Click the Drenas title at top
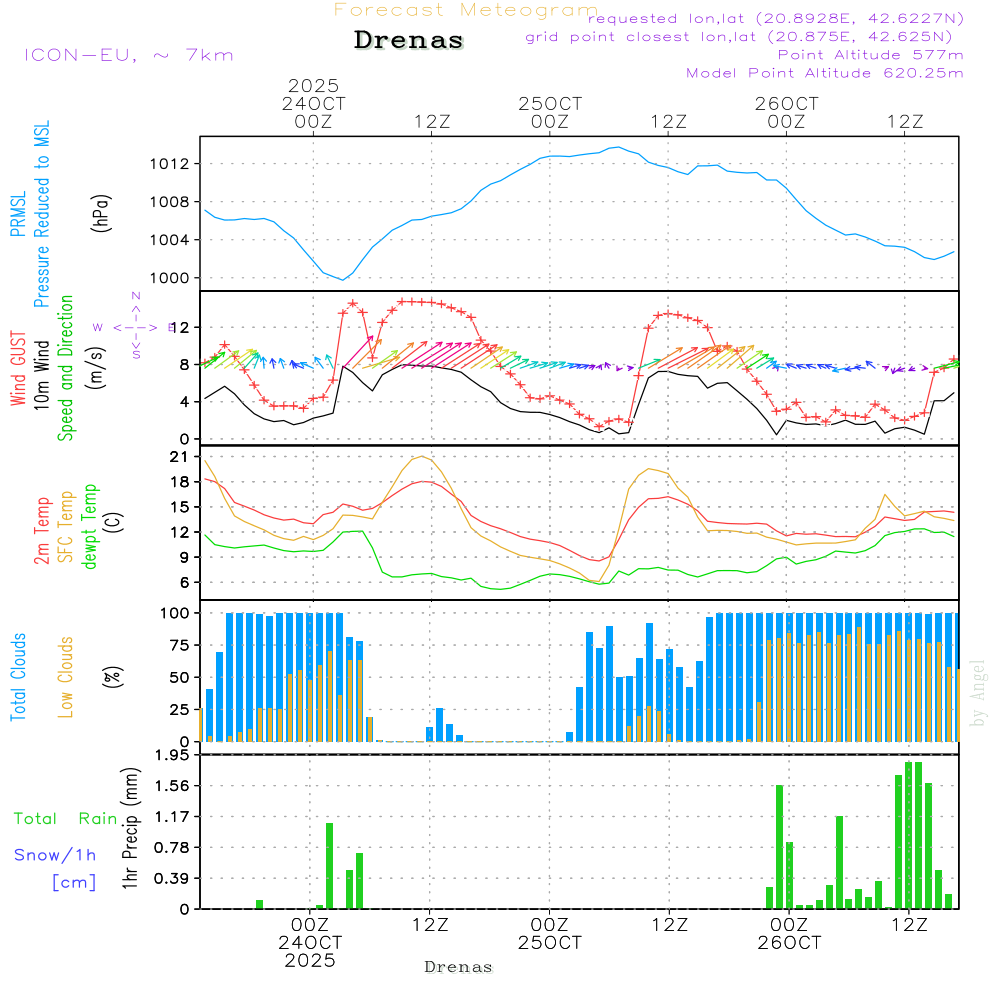 (x=409, y=41)
